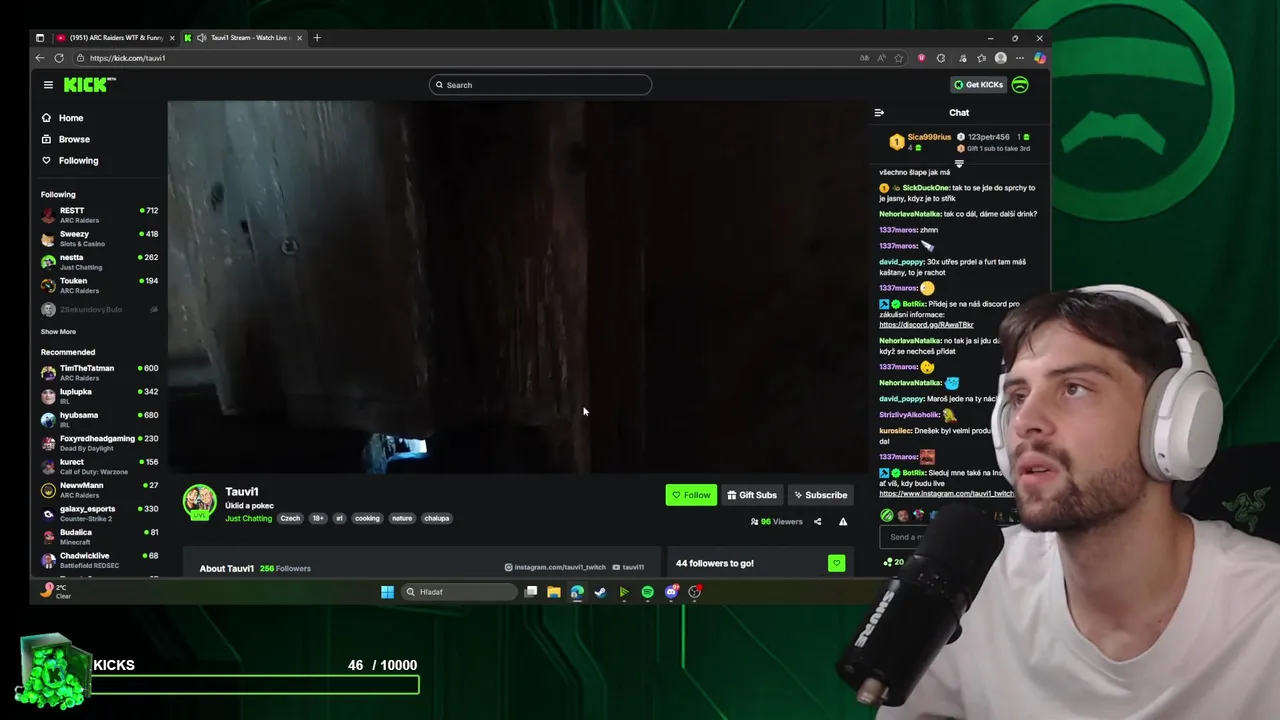Viewport: 1280px width, 720px height.
Task: Open RESTT channel in Following list
Action: tap(99, 215)
